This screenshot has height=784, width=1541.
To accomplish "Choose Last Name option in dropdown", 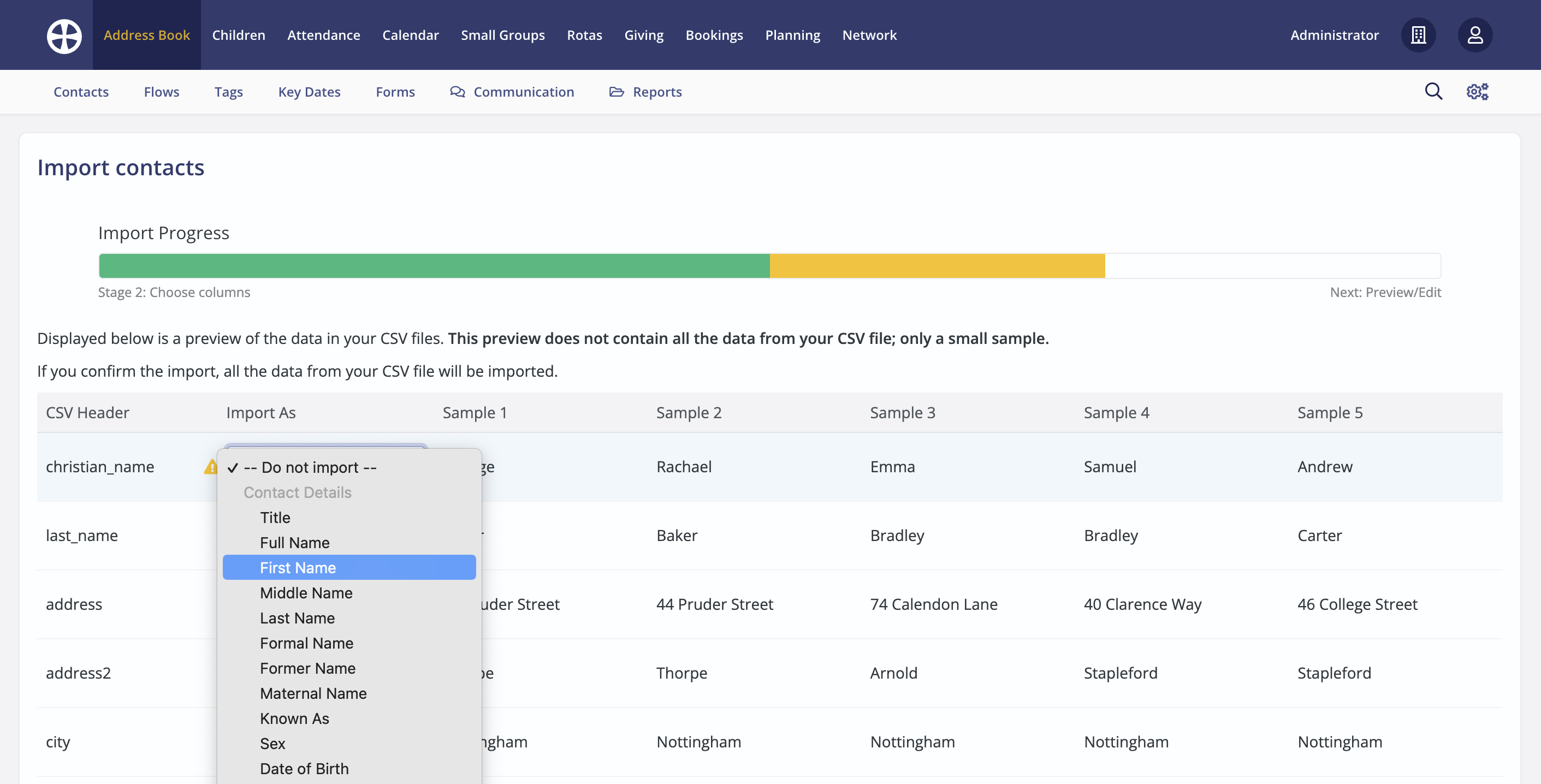I will tap(297, 617).
